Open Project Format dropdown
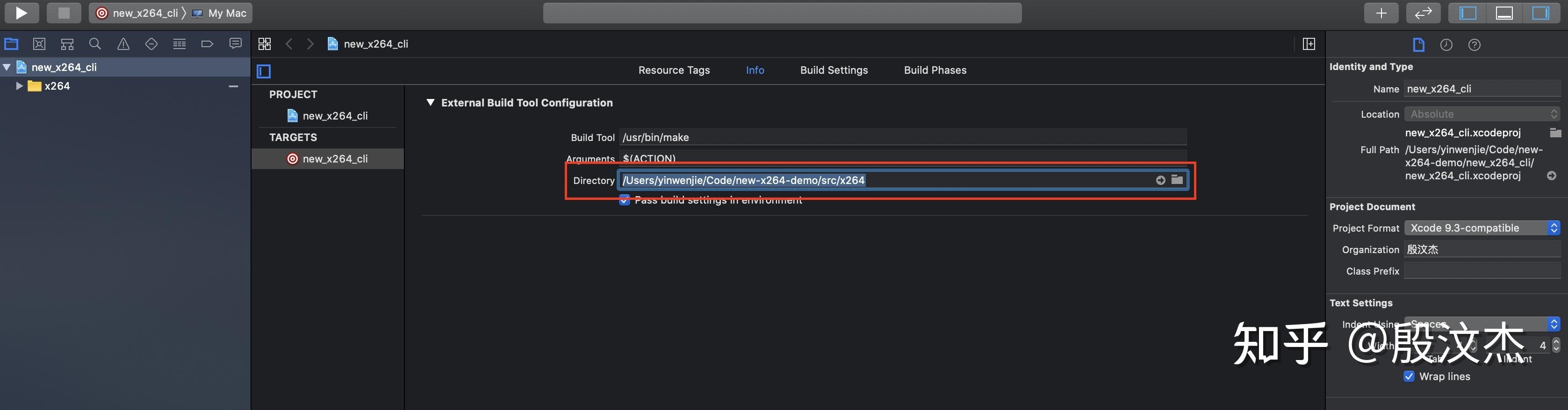Screen dimensions: 1568x410 1482,228
